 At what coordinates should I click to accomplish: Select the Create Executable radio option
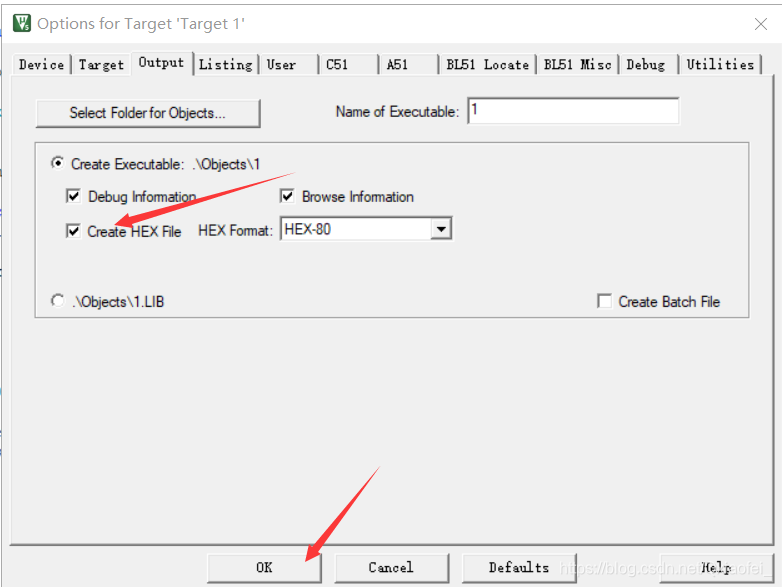coord(58,164)
